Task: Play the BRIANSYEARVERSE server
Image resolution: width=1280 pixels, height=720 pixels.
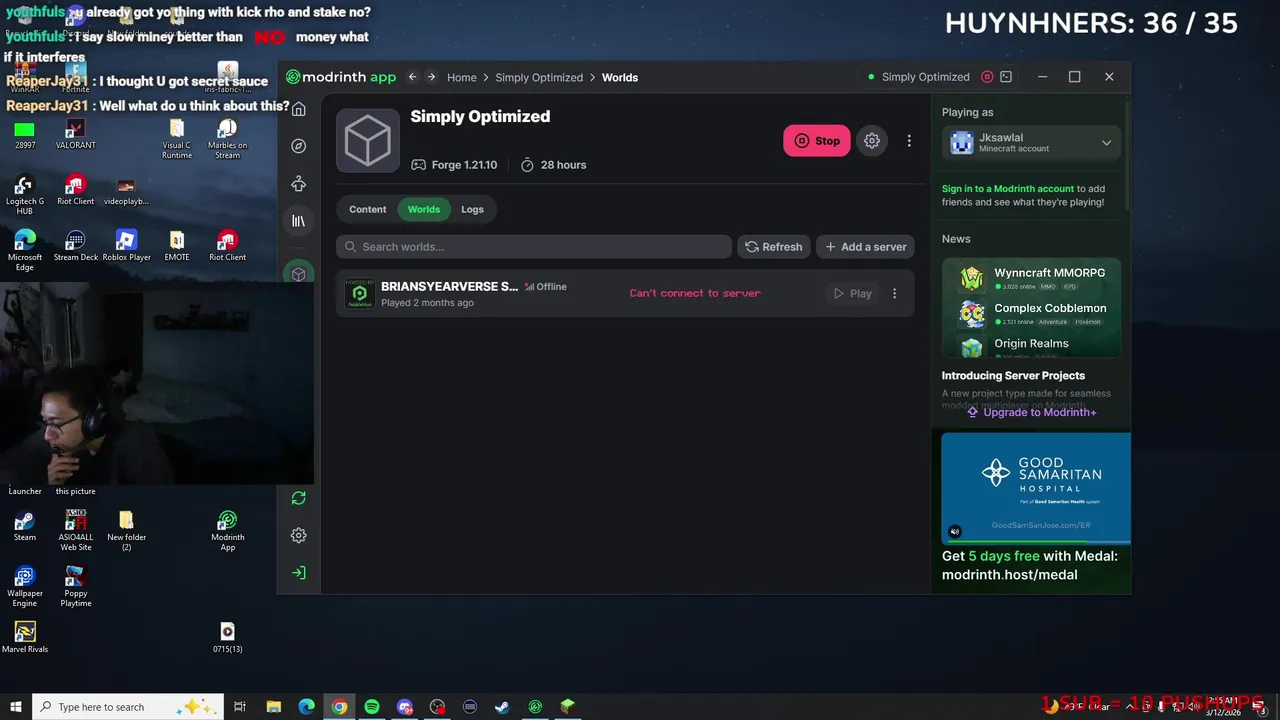Action: tap(853, 293)
